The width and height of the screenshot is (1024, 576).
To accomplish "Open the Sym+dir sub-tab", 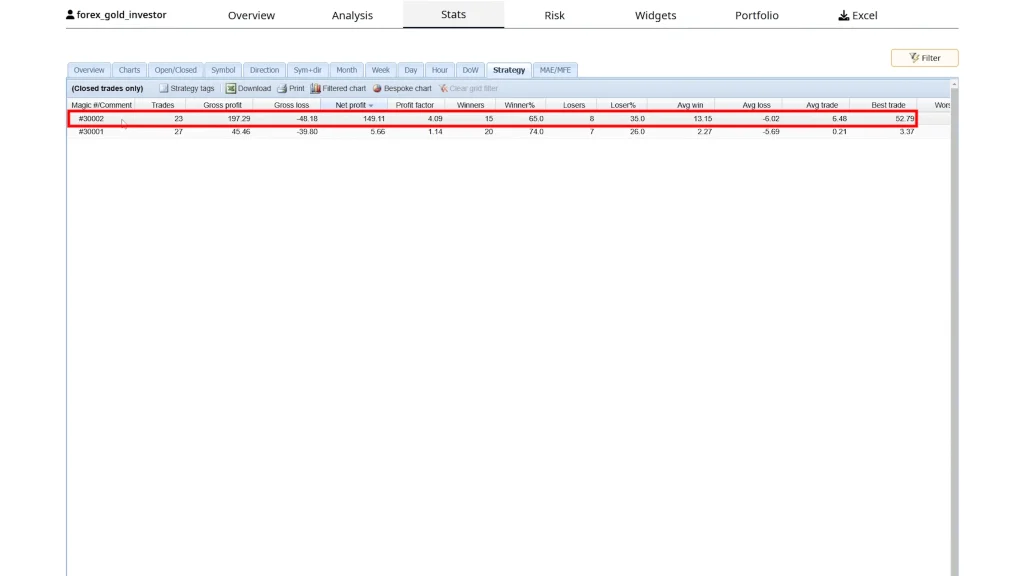I will click(x=307, y=70).
